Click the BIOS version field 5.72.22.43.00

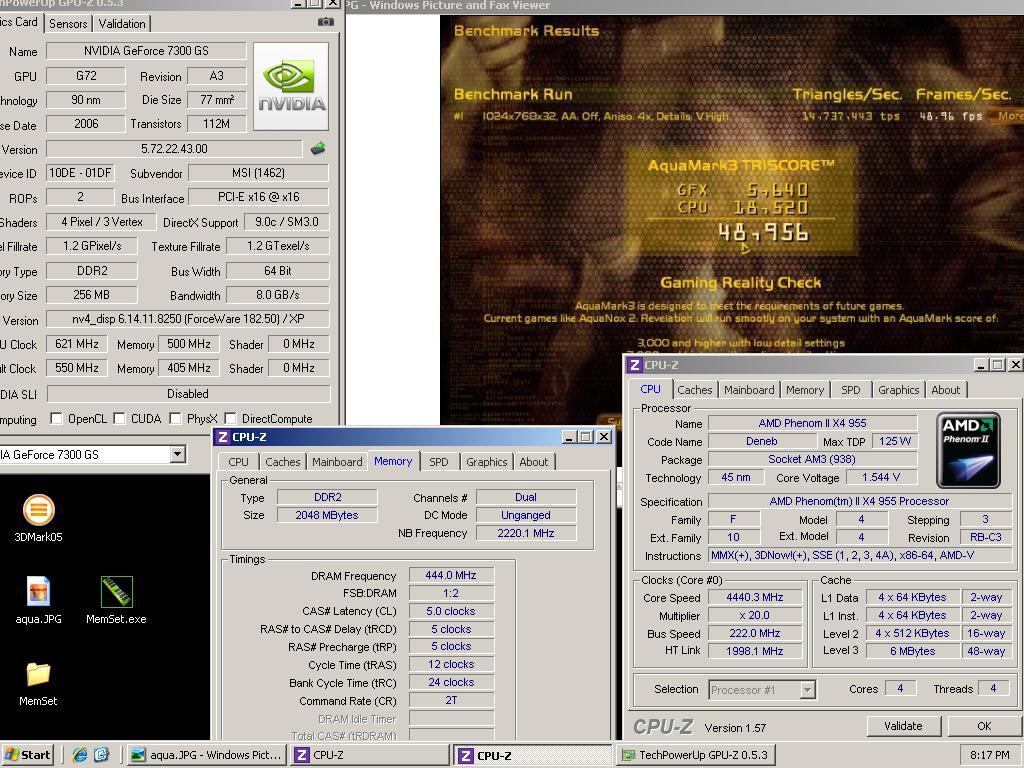click(174, 149)
